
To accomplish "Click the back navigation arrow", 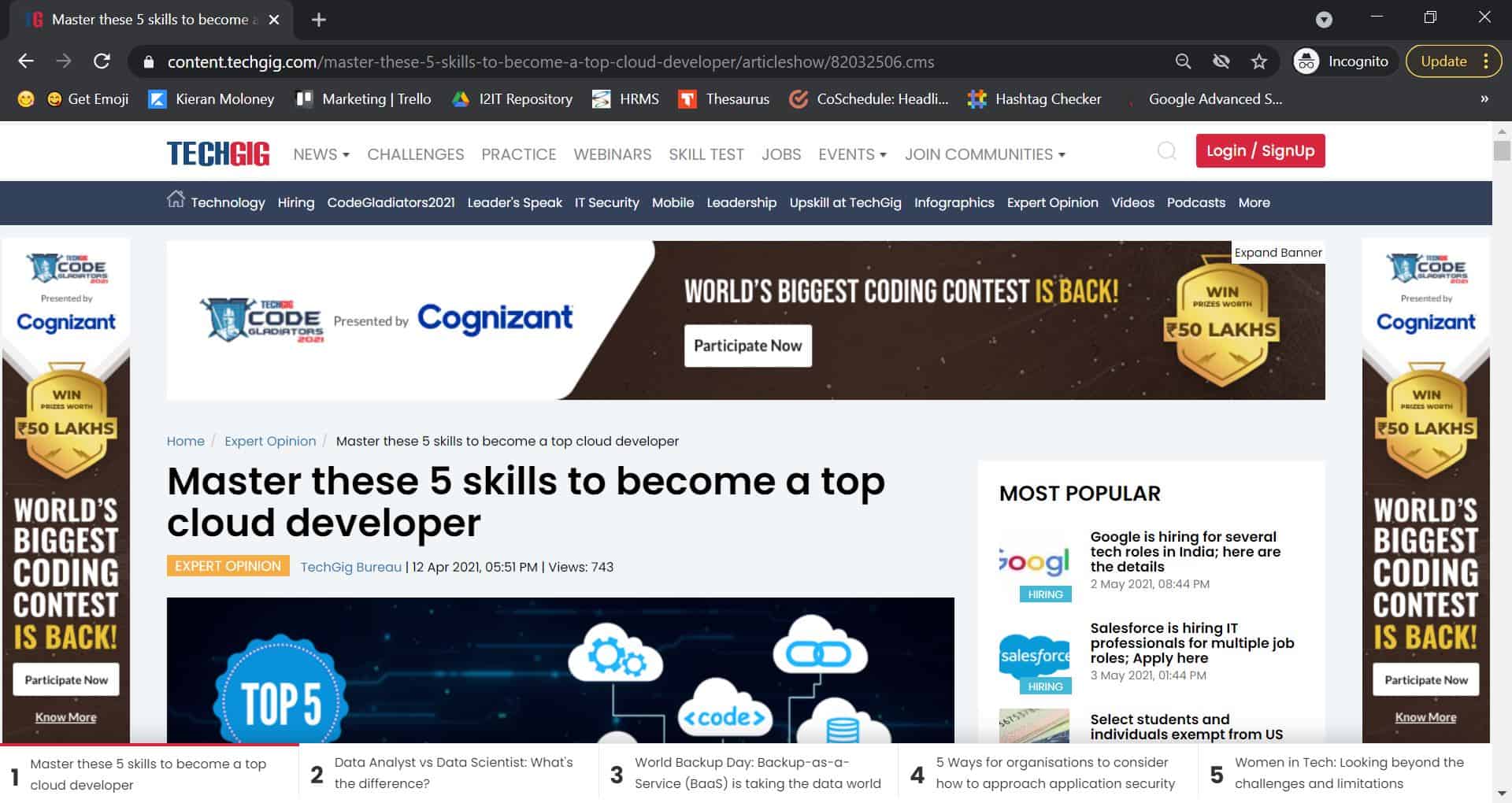I will [x=26, y=61].
